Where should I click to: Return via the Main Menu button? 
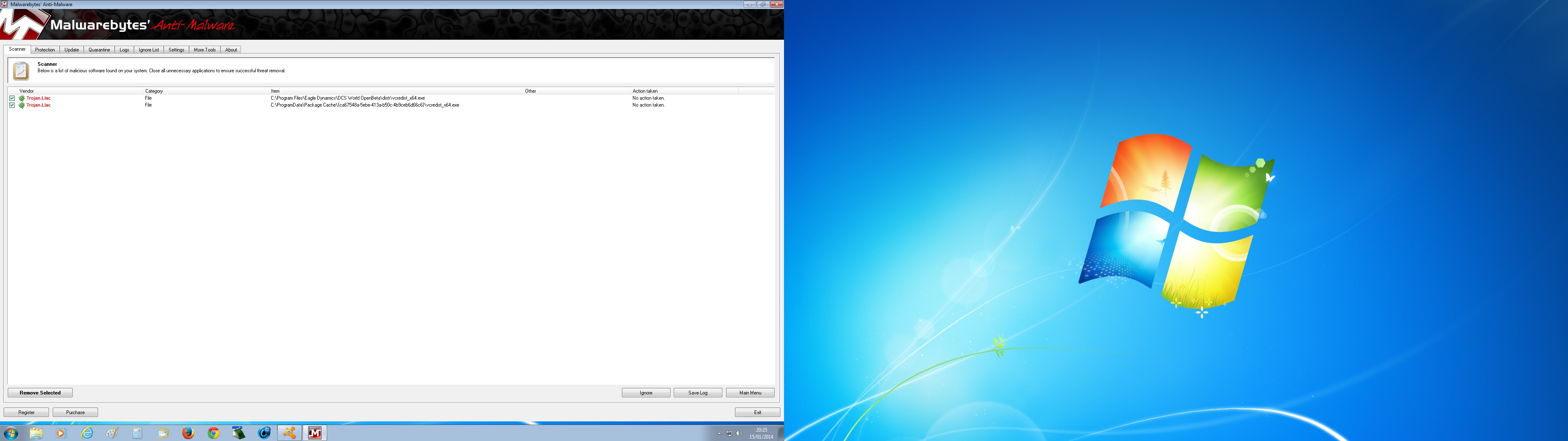750,393
